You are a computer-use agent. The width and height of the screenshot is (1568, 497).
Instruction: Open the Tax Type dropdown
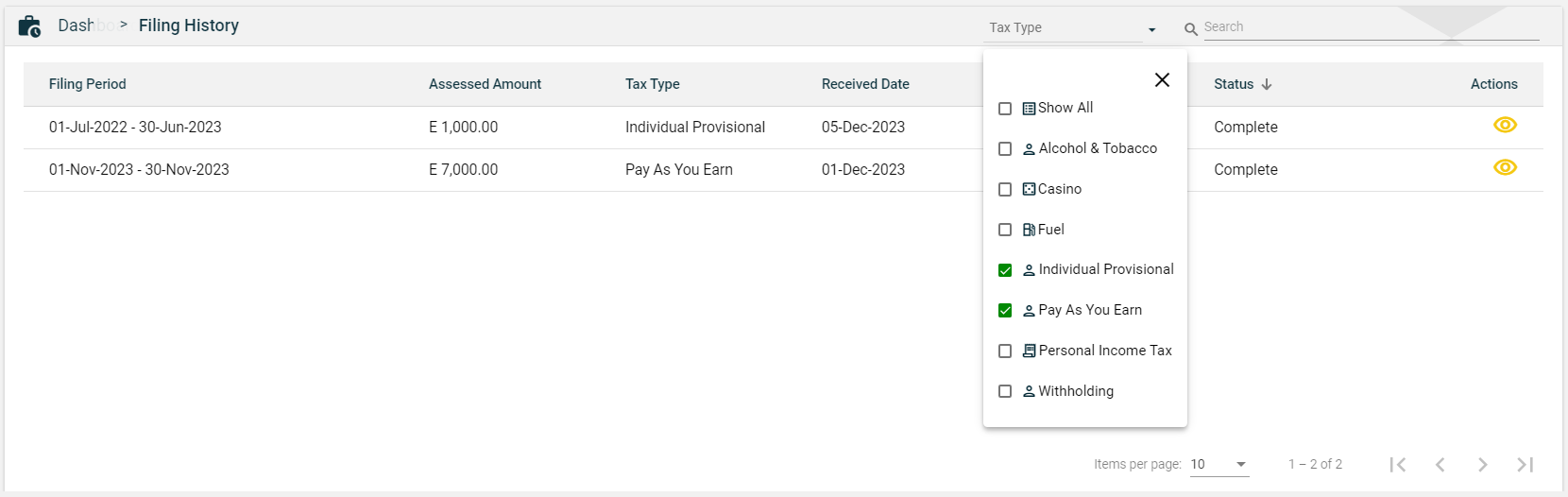pos(1072,28)
